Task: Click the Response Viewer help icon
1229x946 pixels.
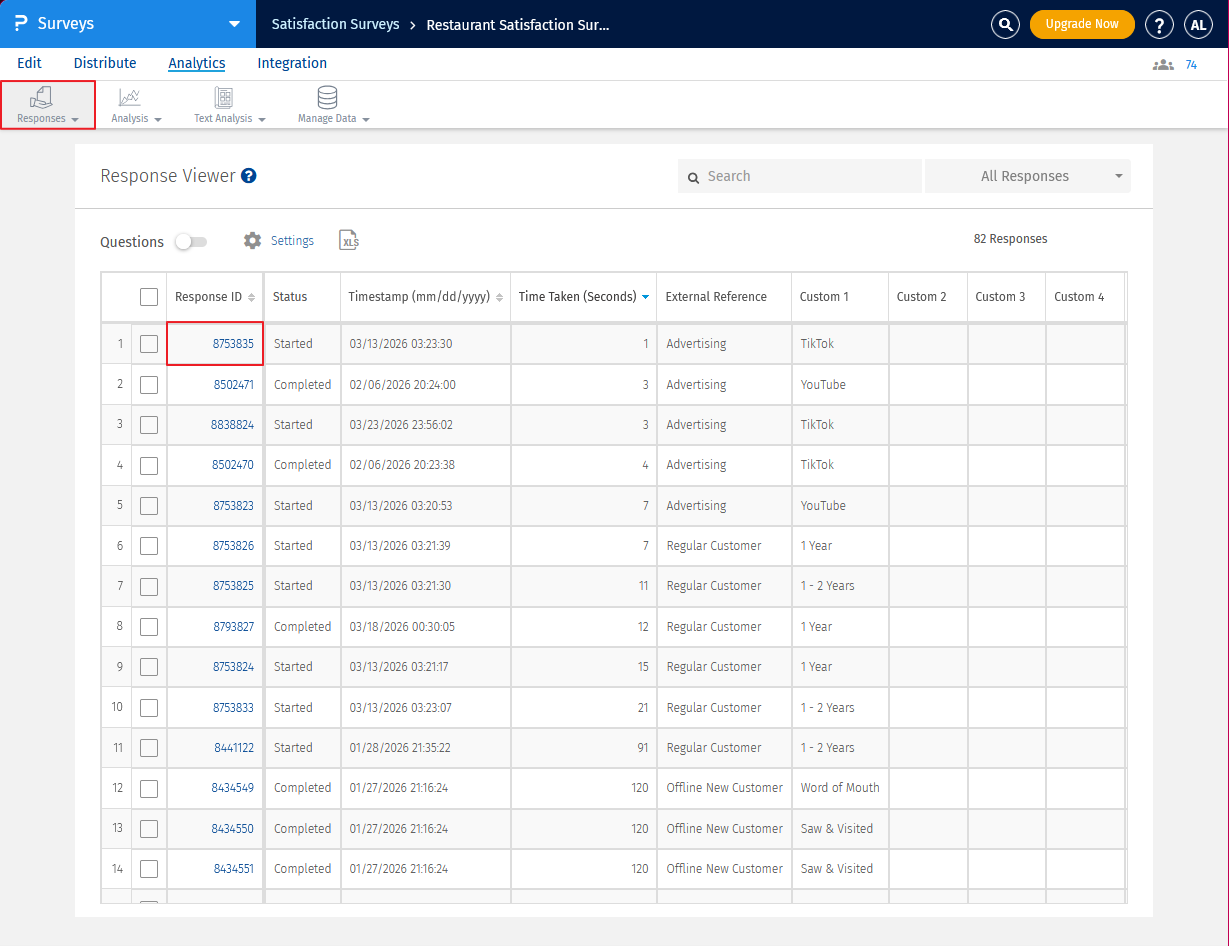Action: 249,176
